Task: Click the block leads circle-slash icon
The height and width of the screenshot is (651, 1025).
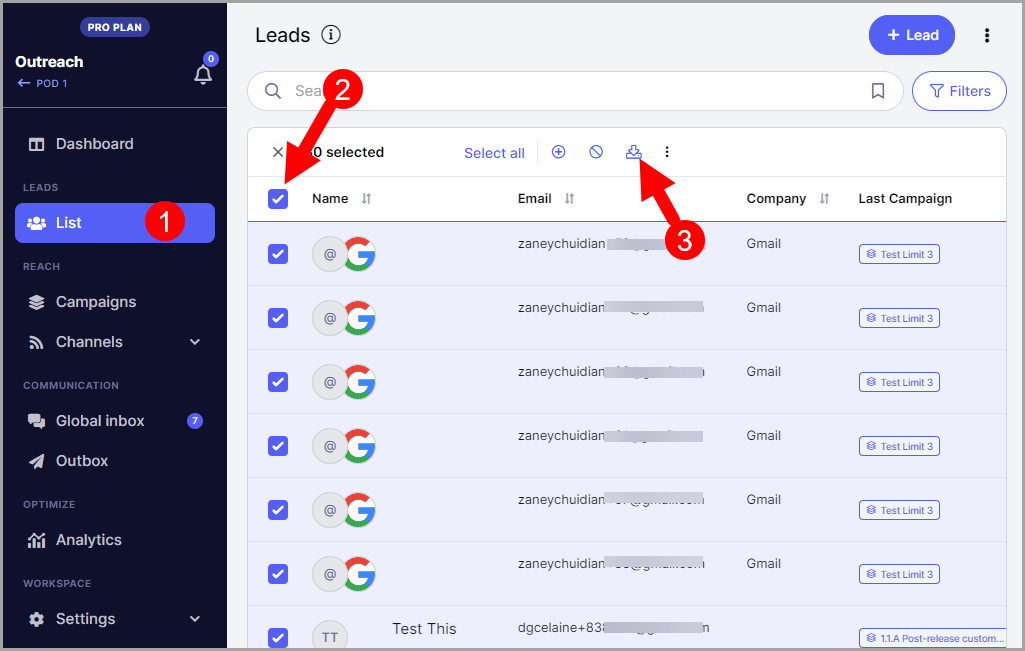Action: [596, 152]
